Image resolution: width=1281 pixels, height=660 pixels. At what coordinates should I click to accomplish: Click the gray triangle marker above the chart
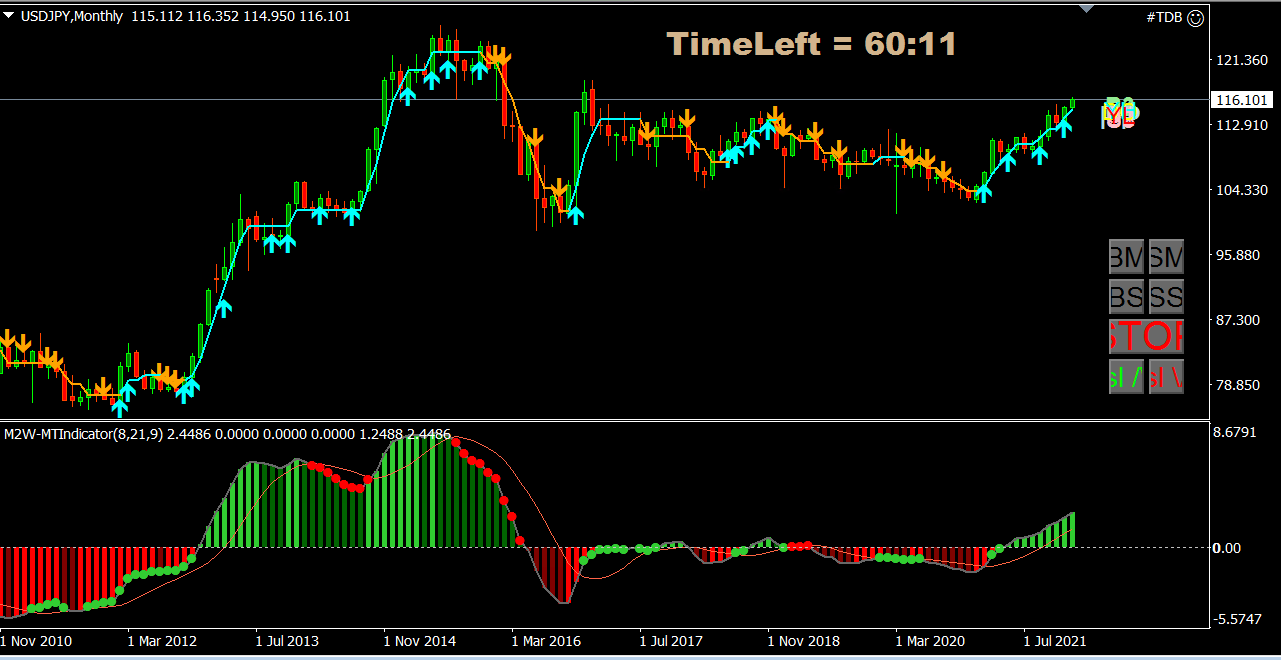coord(1086,6)
